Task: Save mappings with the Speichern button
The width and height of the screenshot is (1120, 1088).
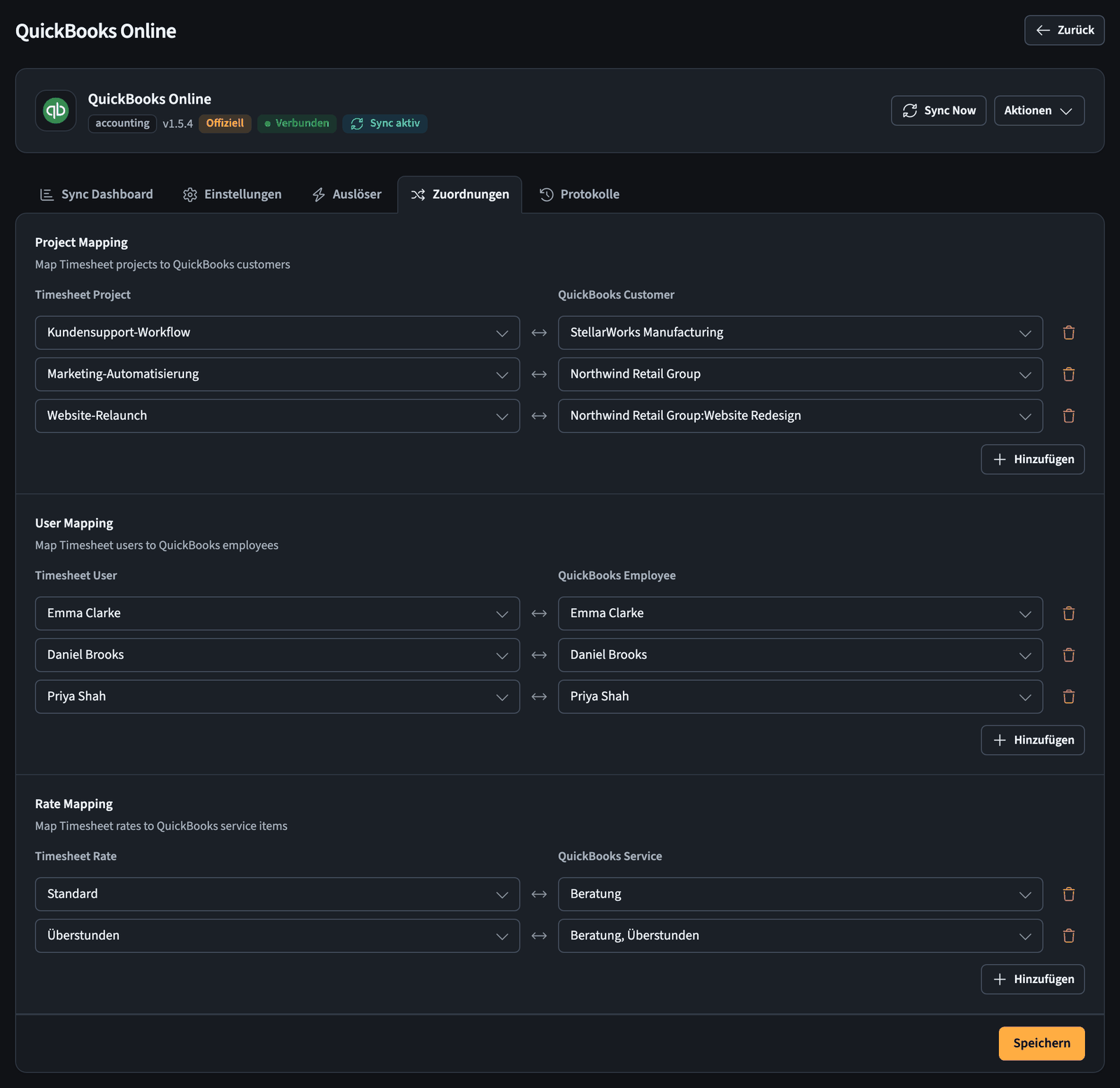Action: [1042, 1043]
